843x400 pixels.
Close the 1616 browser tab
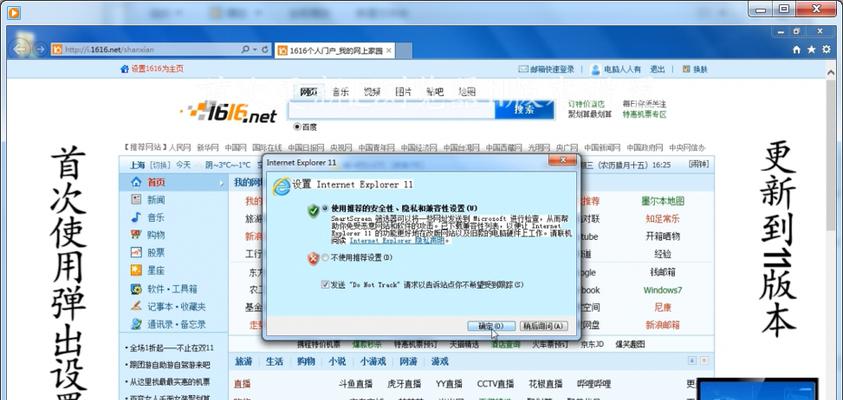pos(389,51)
